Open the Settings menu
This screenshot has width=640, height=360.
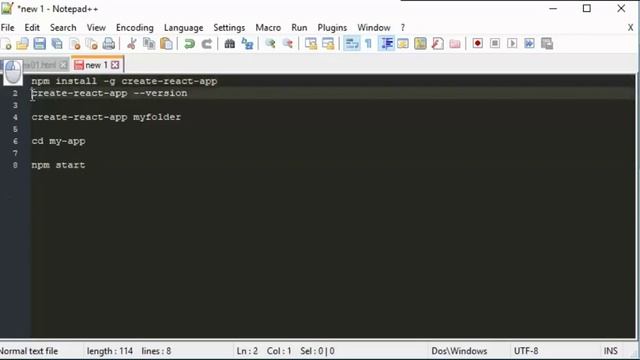click(x=229, y=28)
